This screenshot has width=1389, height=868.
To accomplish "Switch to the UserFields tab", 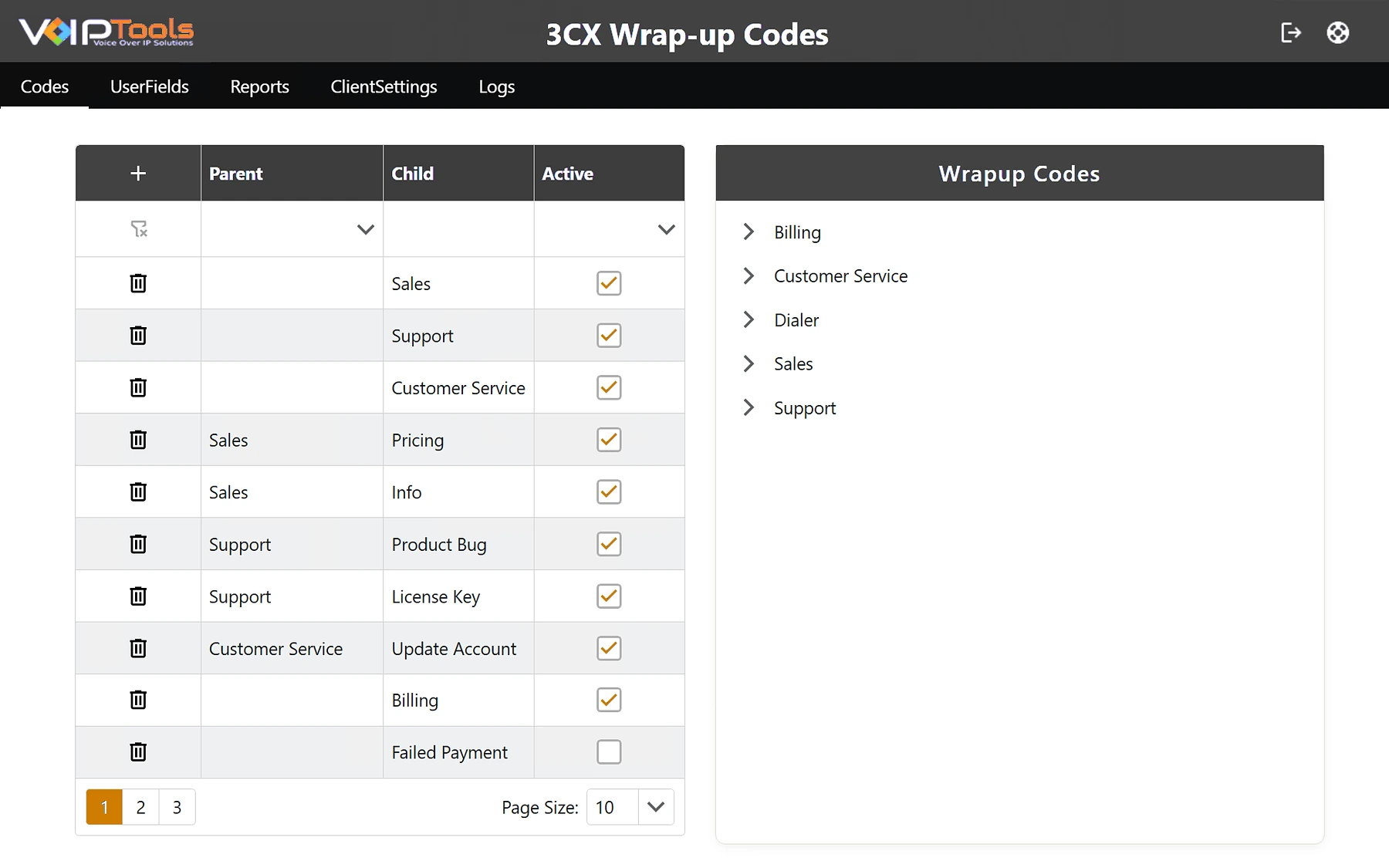I will (x=150, y=86).
